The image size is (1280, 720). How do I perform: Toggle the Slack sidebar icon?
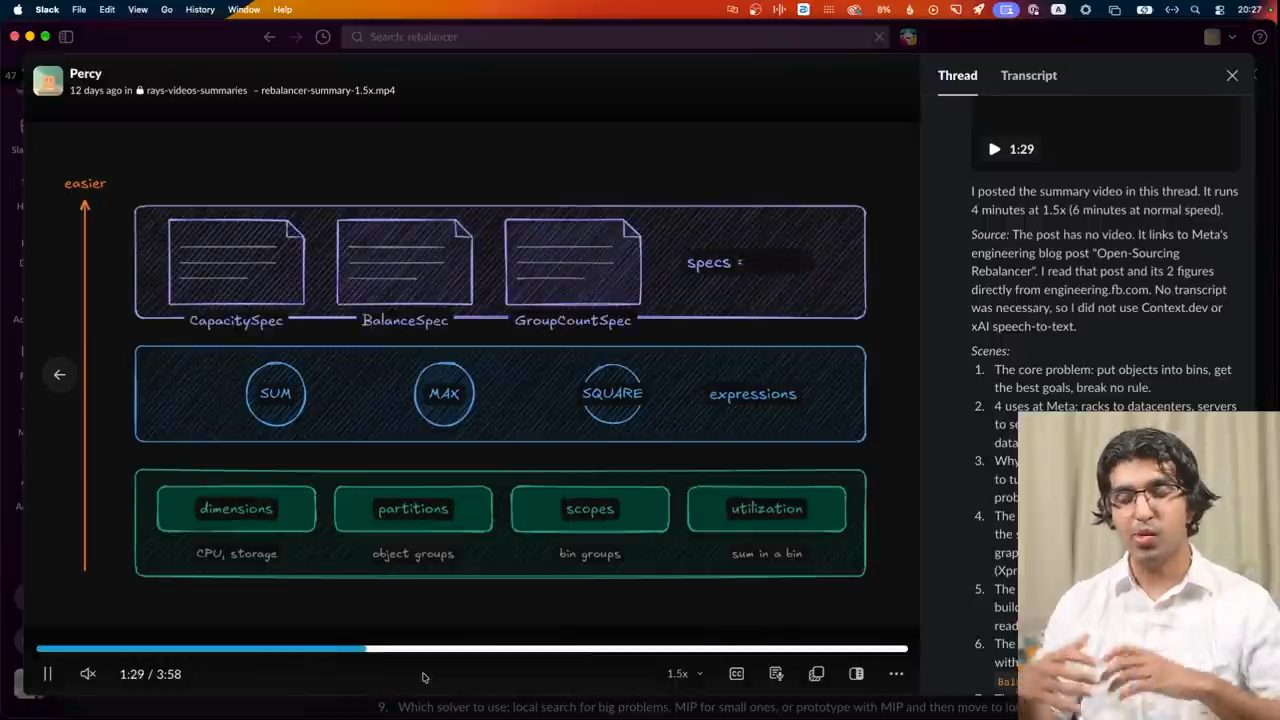pos(66,37)
